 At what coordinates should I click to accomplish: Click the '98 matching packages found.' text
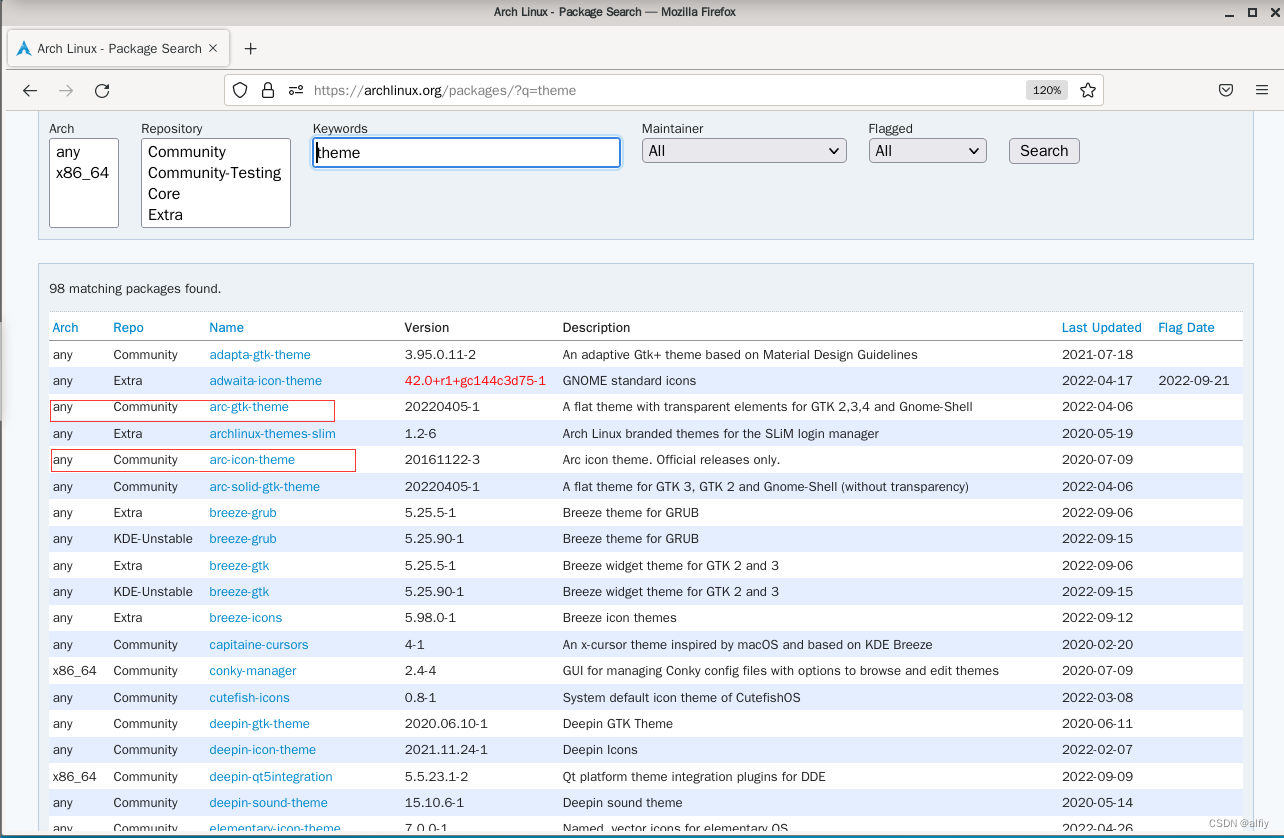point(135,289)
